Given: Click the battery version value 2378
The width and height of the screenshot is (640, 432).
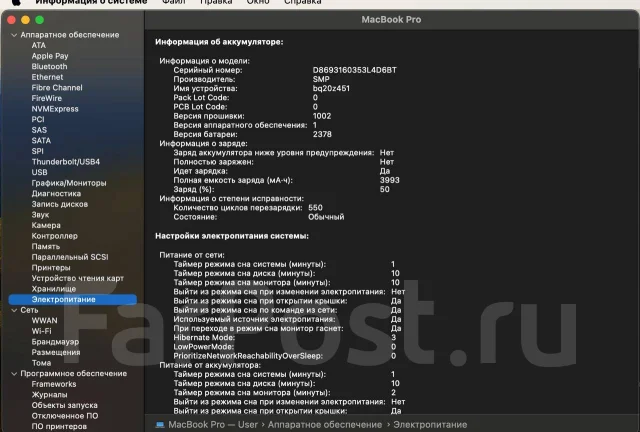Looking at the screenshot, I should pos(322,134).
